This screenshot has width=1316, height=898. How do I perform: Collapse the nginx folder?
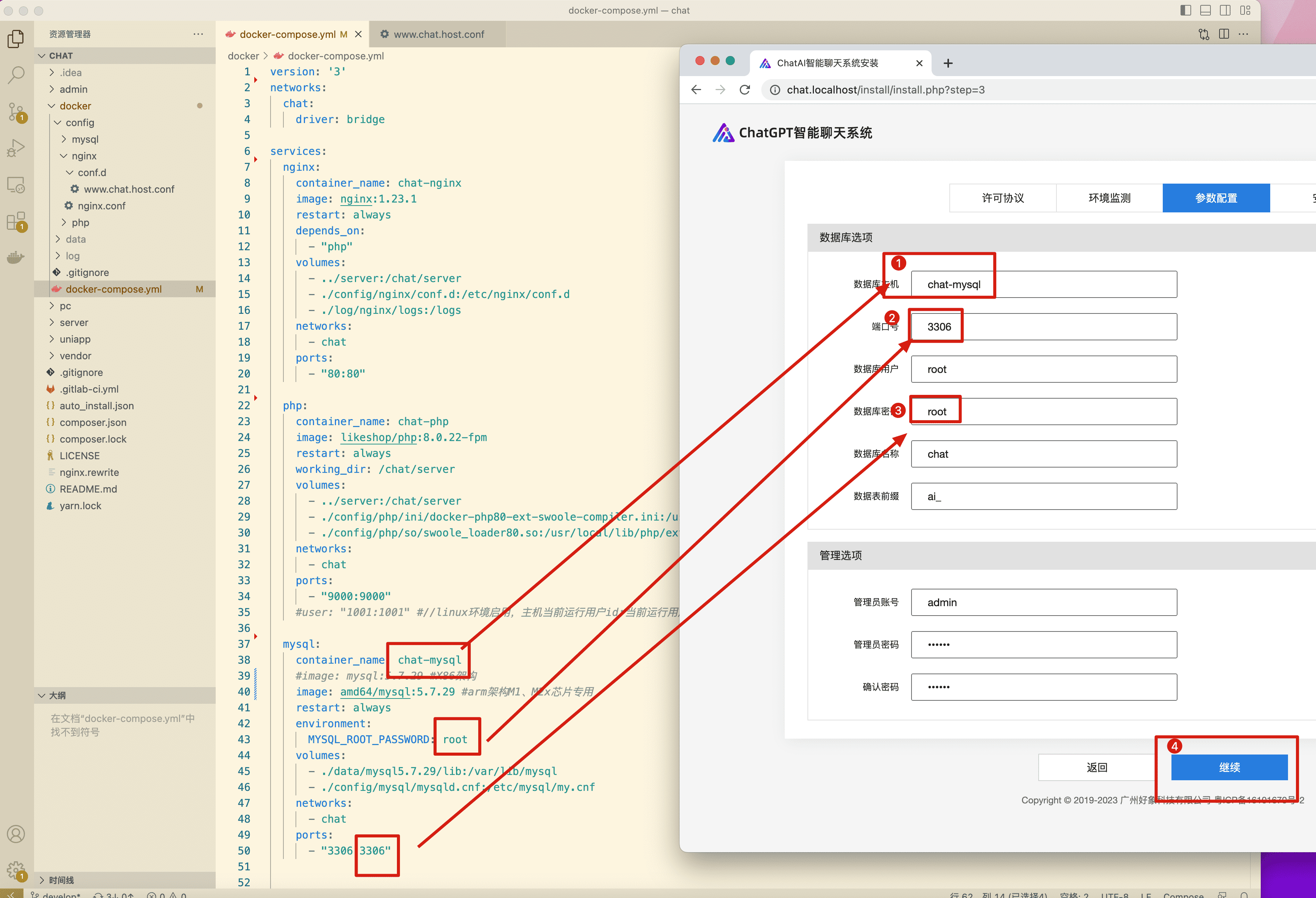(x=124, y=156)
